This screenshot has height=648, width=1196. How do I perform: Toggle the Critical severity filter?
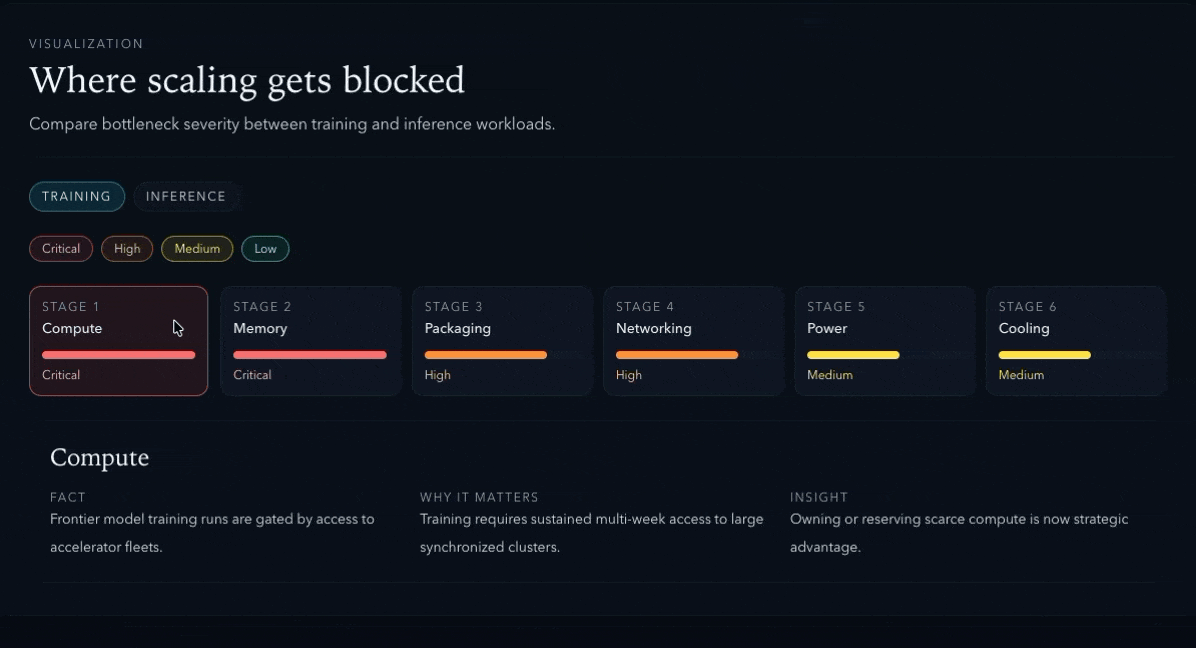click(61, 249)
